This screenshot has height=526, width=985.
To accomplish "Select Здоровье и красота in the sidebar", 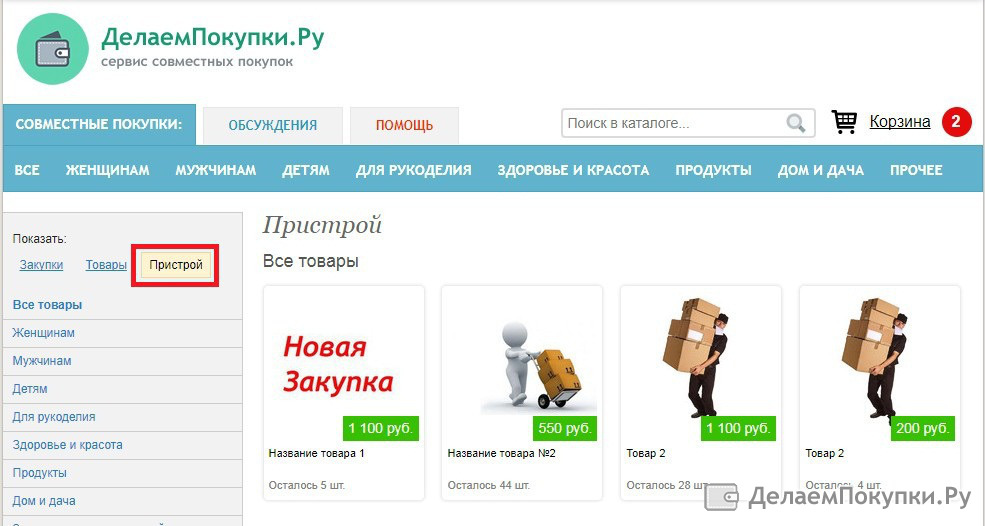I will point(67,445).
